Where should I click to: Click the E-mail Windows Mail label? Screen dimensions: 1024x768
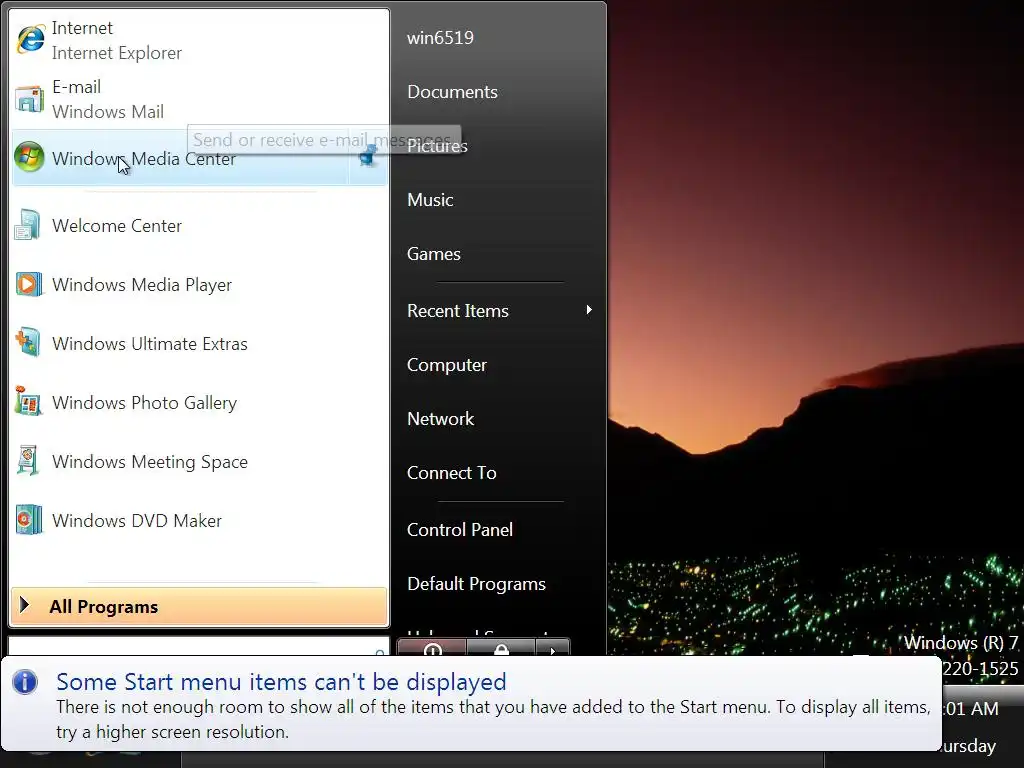coord(108,99)
